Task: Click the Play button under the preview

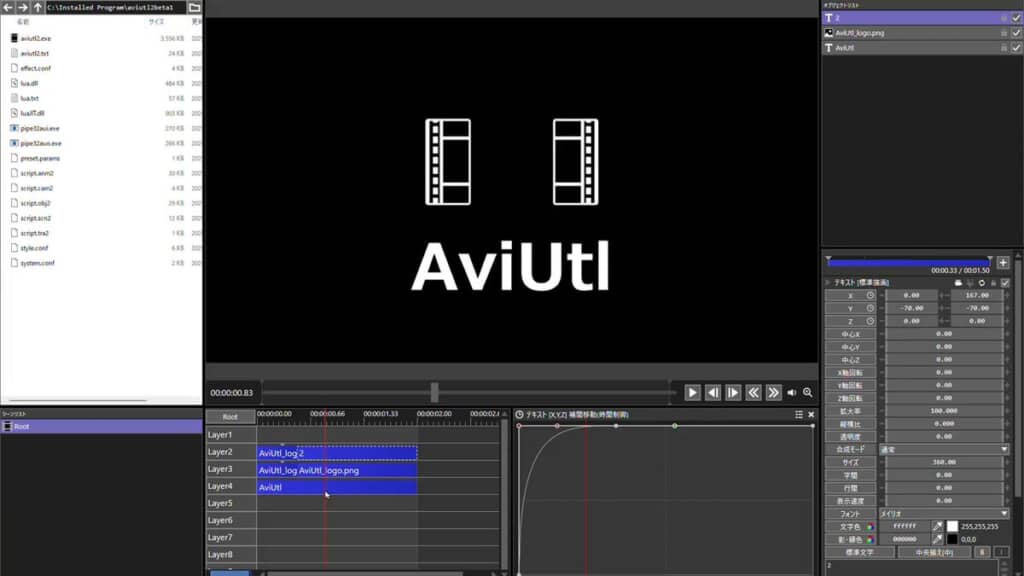Action: pos(692,392)
